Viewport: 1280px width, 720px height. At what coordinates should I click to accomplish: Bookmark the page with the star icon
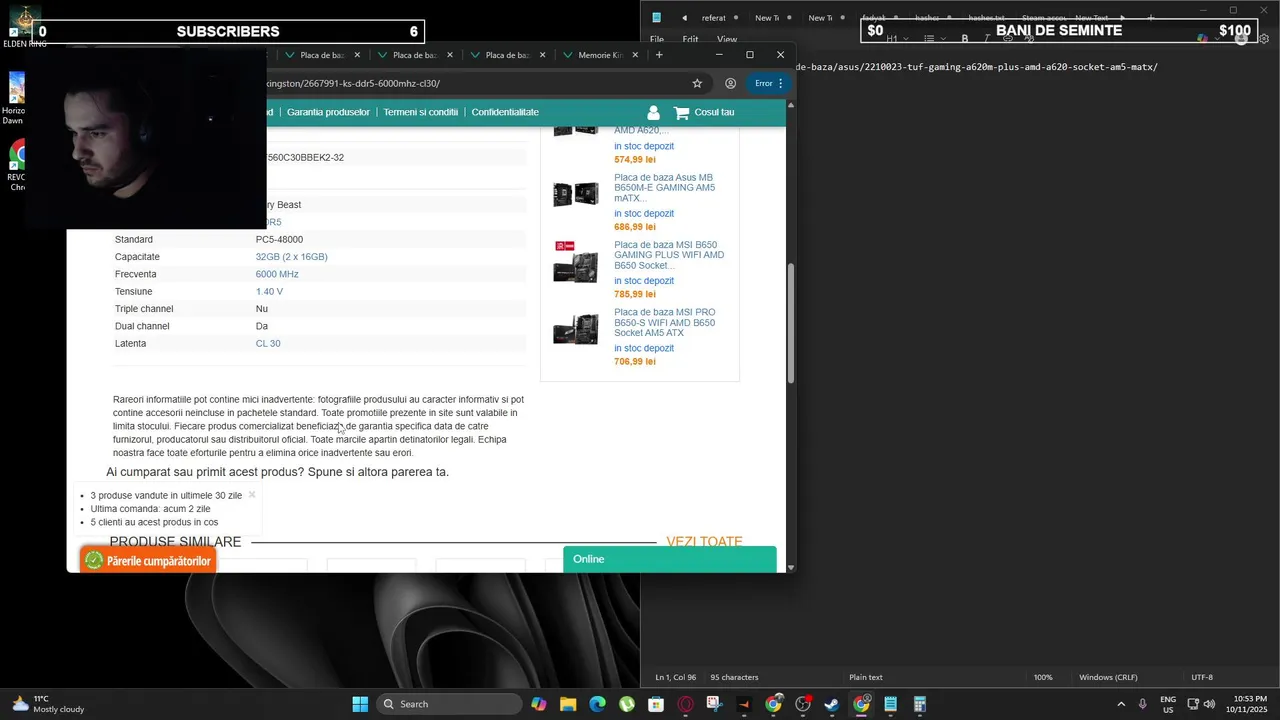(697, 83)
